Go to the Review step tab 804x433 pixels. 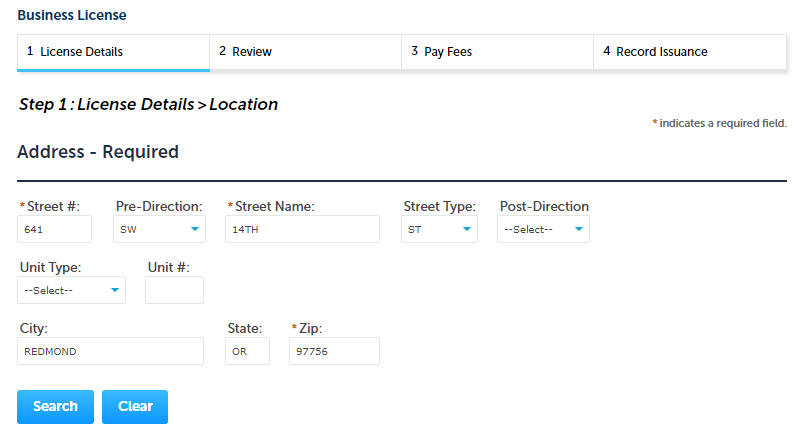click(305, 52)
